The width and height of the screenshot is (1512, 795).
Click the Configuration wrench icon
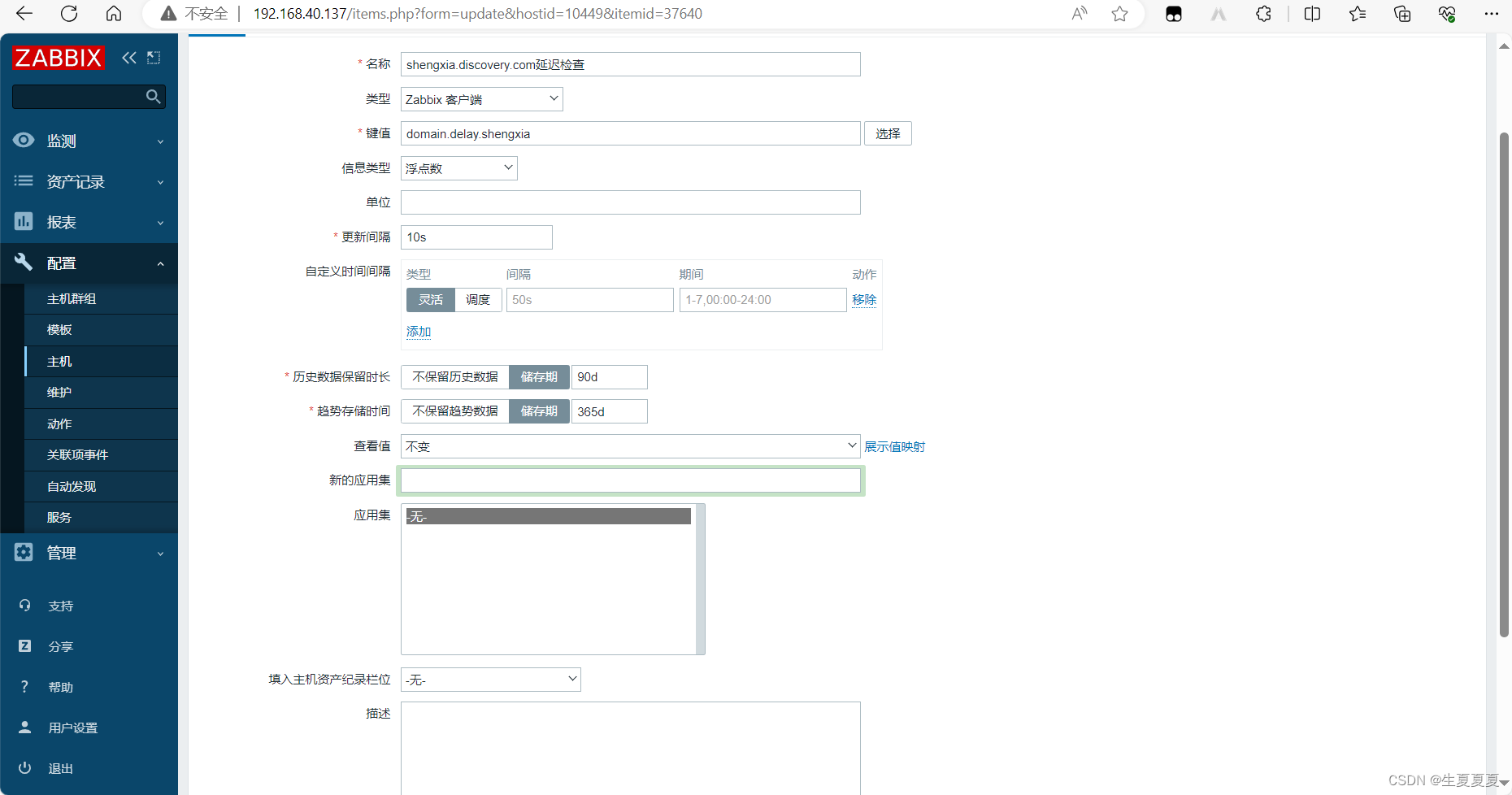[x=24, y=262]
